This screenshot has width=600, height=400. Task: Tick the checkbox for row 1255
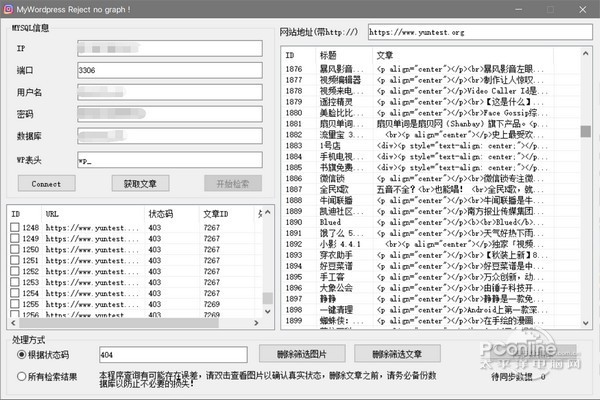tap(15, 304)
